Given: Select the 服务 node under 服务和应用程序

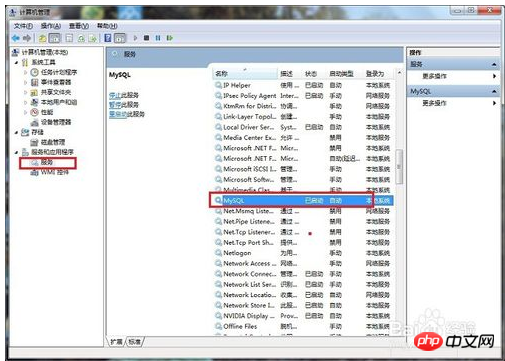Looking at the screenshot, I should (42, 162).
